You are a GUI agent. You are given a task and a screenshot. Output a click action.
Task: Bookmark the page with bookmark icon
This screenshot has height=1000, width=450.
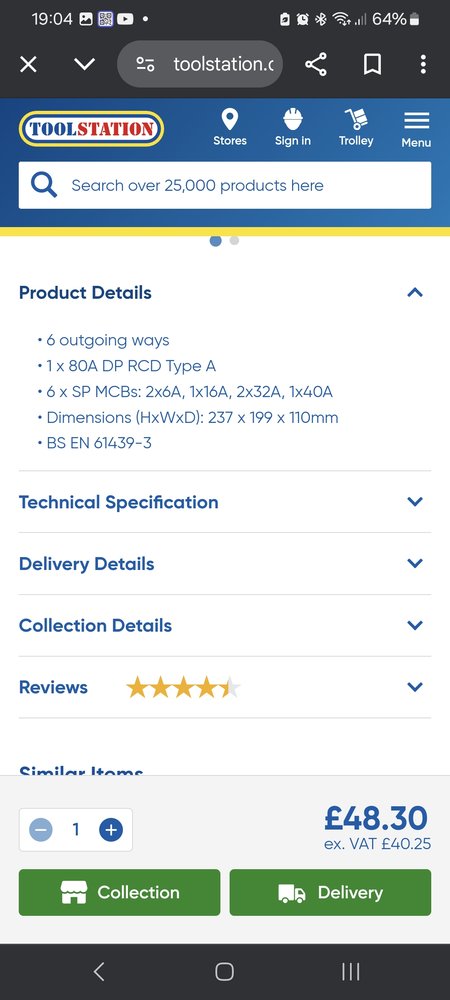click(372, 64)
